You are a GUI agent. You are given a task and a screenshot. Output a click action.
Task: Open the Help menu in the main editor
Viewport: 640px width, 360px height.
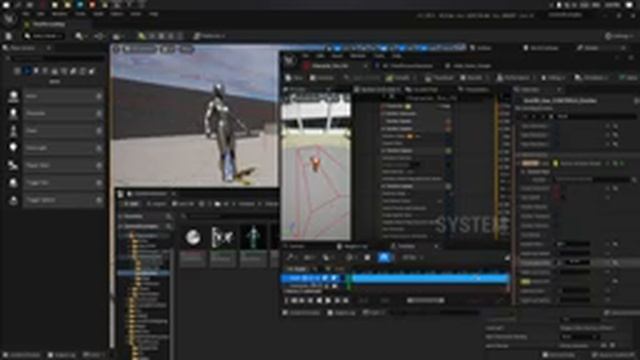click(x=153, y=13)
